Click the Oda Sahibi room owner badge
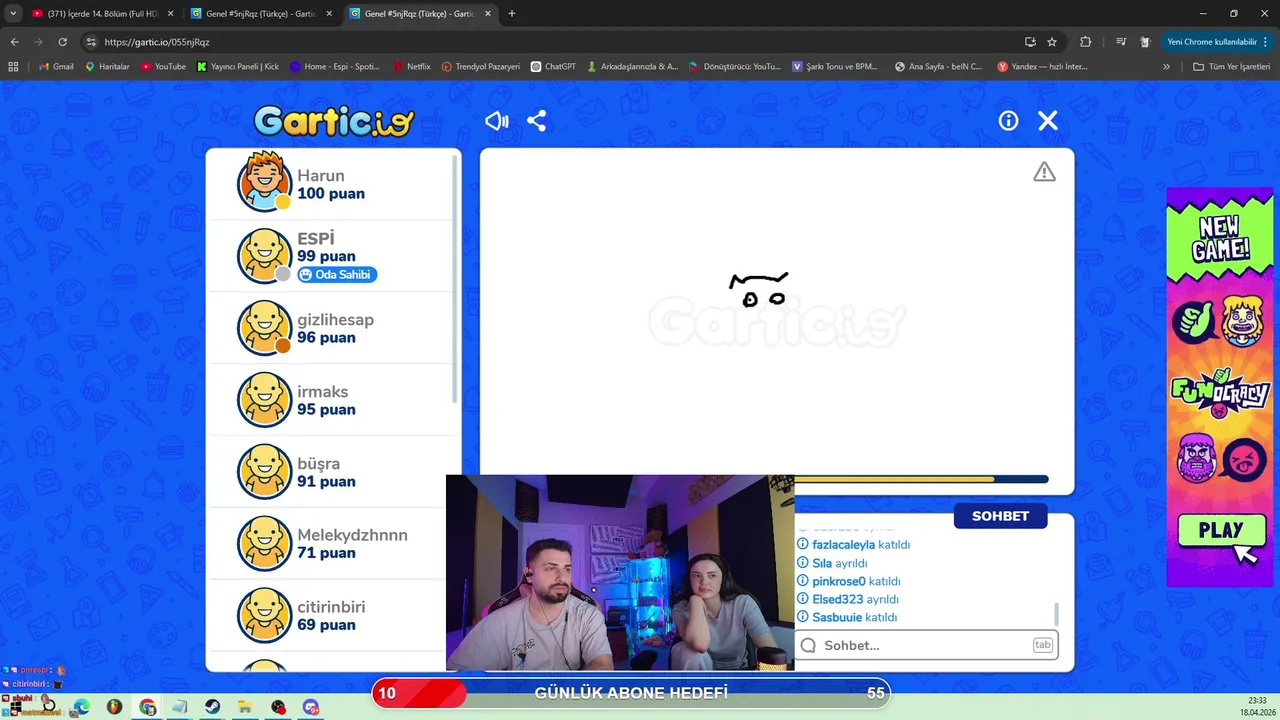The width and height of the screenshot is (1280, 720). (x=337, y=275)
